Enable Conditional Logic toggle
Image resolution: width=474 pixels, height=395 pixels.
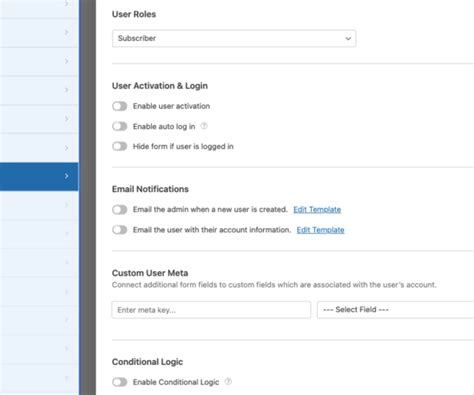(x=120, y=382)
